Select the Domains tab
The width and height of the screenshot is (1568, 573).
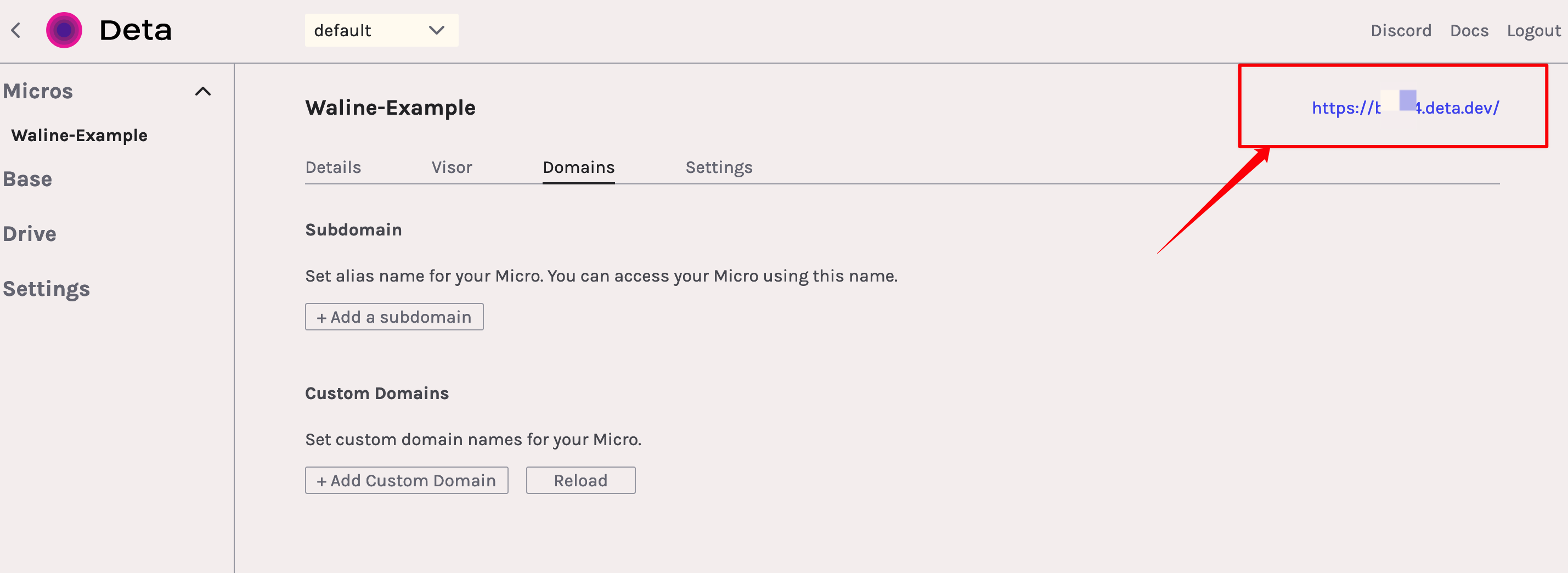coord(578,167)
